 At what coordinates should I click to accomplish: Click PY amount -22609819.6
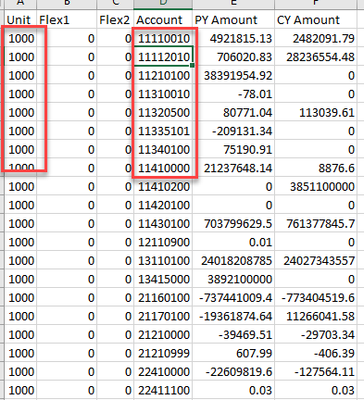click(233, 372)
